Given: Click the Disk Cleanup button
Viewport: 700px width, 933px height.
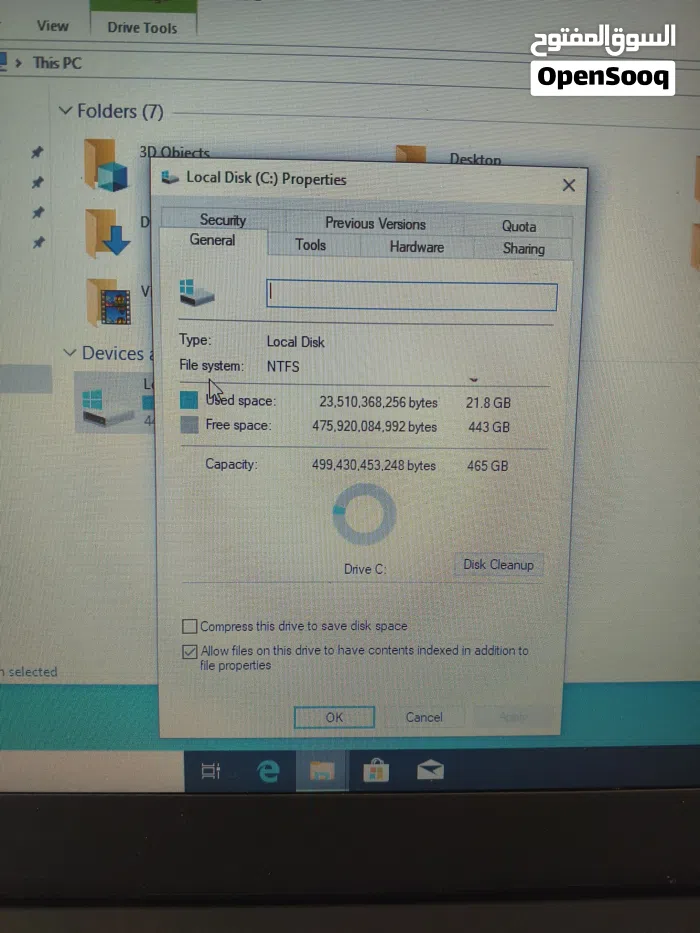Looking at the screenshot, I should pyautogui.click(x=498, y=565).
